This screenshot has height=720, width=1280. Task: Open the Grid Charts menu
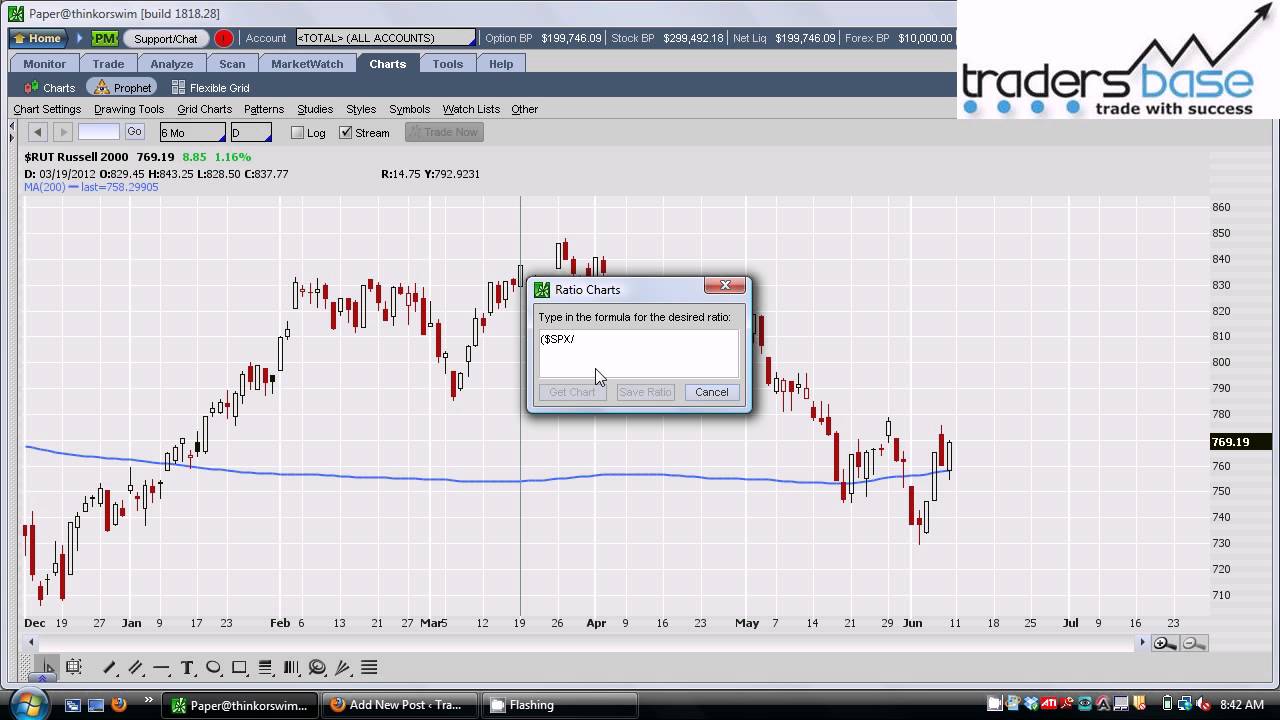[204, 109]
